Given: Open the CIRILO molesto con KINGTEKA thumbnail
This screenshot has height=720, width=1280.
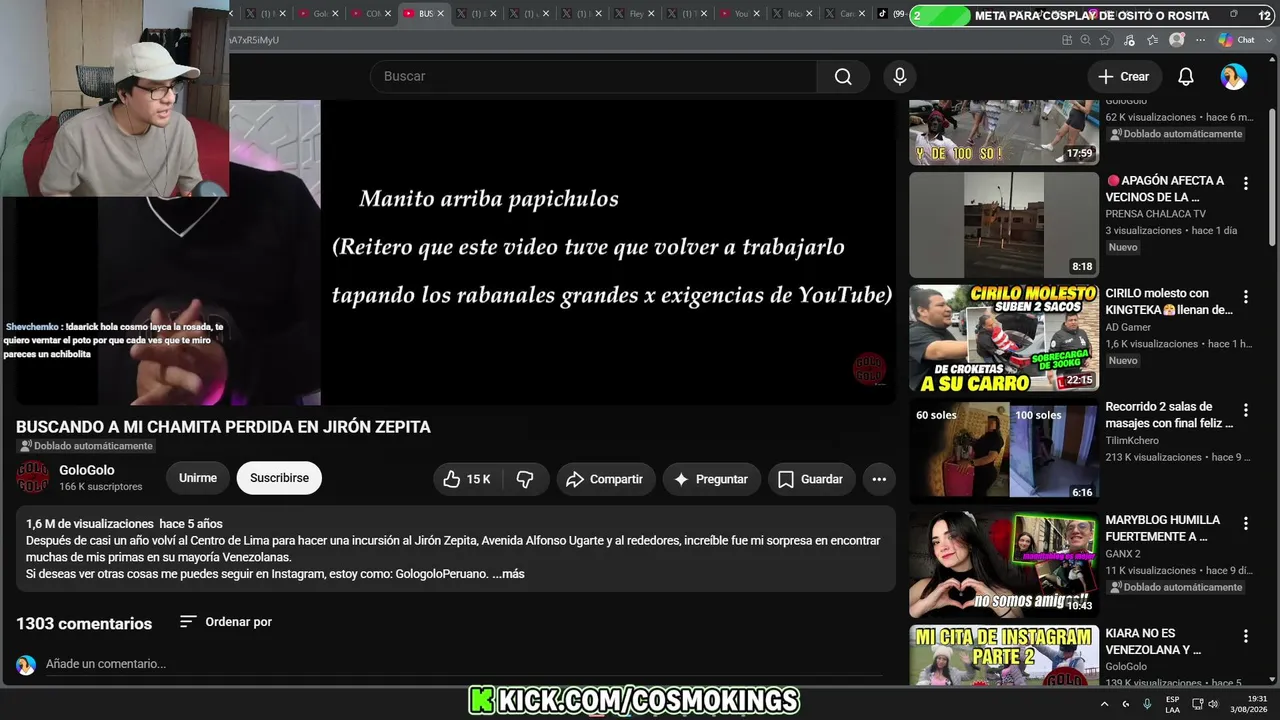Looking at the screenshot, I should click(x=1004, y=338).
